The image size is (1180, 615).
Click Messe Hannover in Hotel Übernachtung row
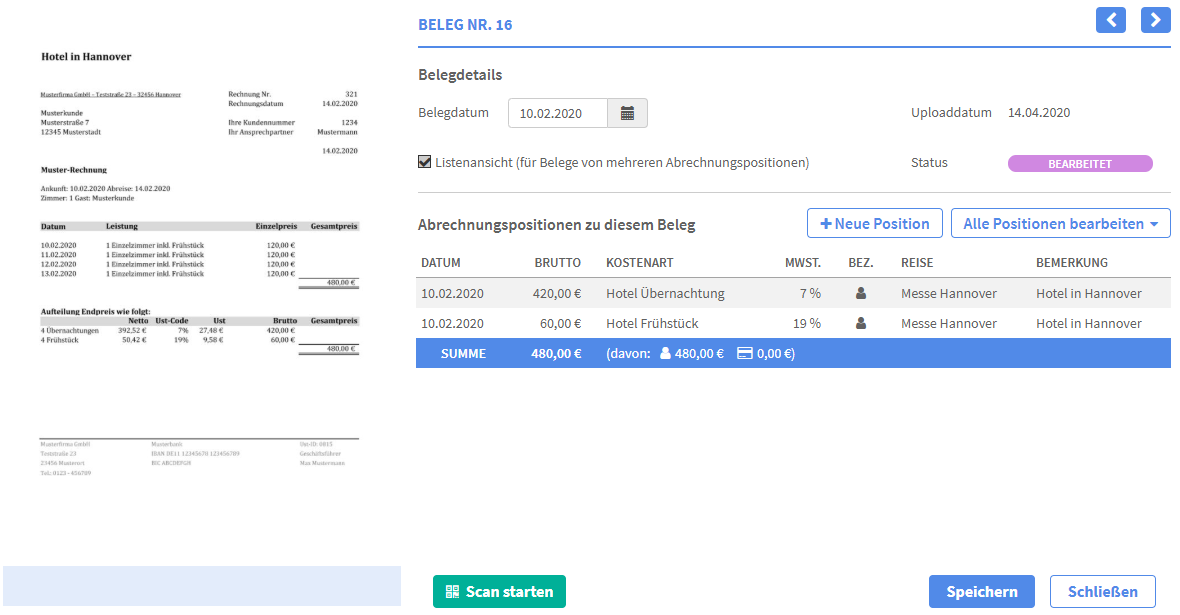click(x=948, y=294)
